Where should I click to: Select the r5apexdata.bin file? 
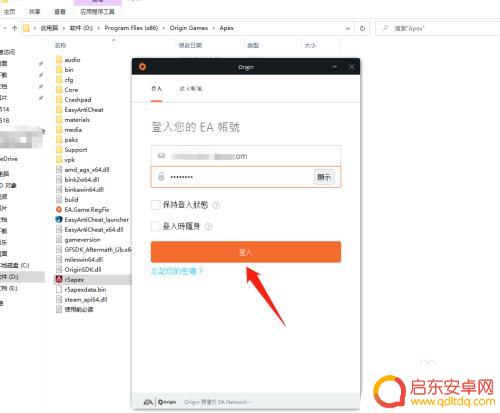(x=81, y=290)
